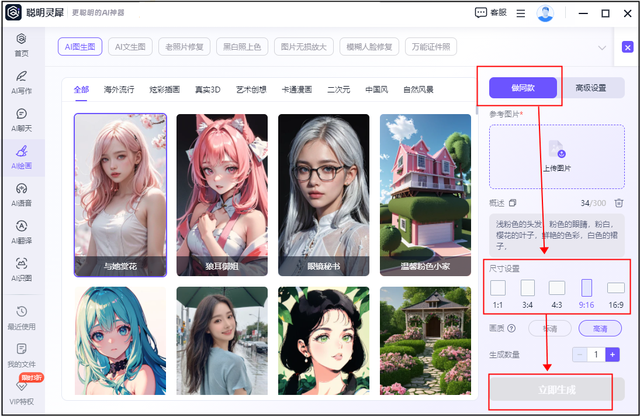Click the 画质 help question icon
The image size is (640, 416).
click(511, 328)
